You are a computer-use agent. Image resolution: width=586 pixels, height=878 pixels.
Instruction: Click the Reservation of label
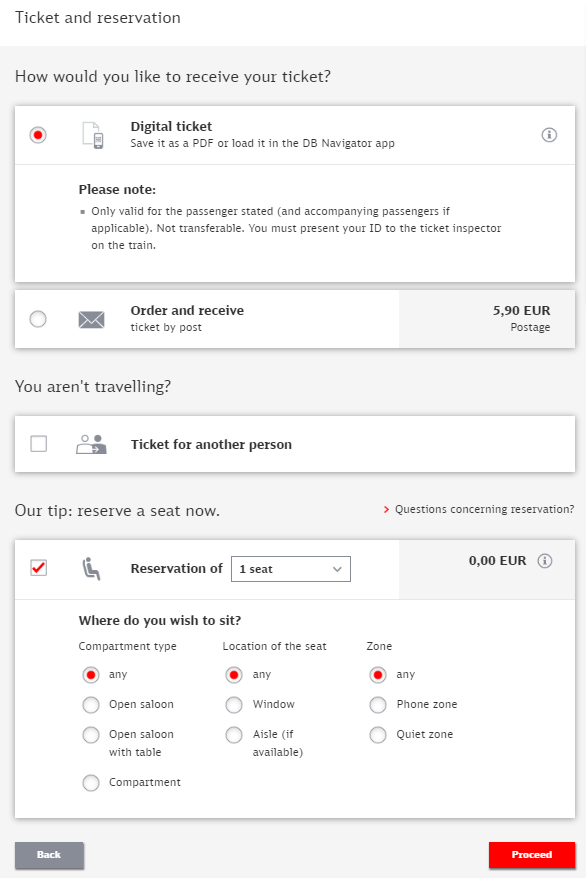176,568
